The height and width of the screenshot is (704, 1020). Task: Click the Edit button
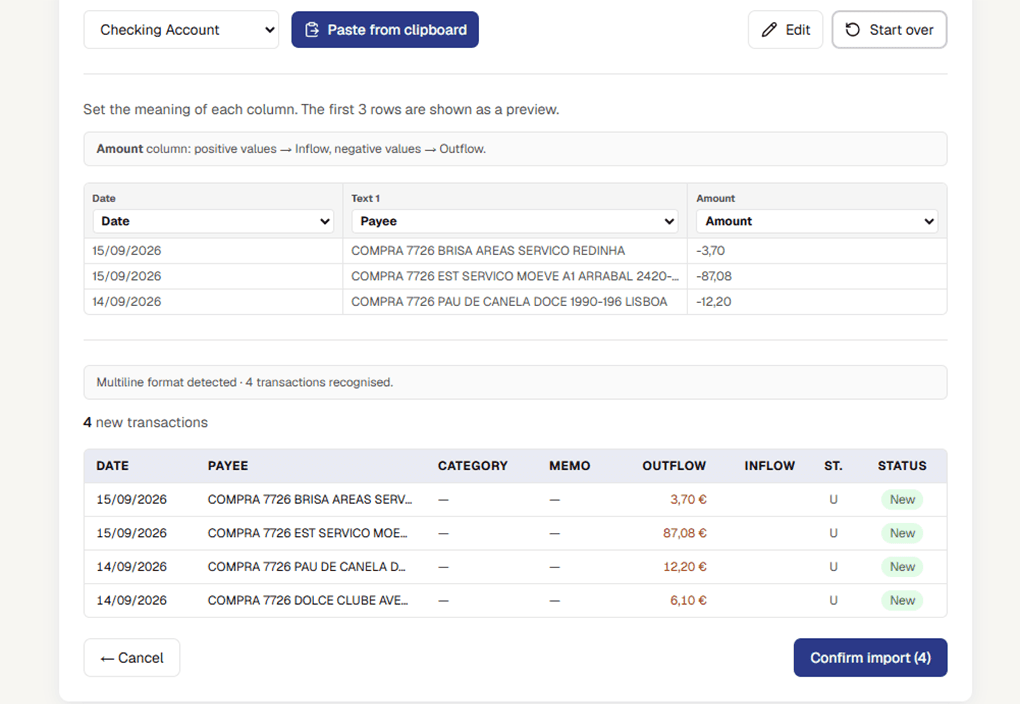tap(785, 30)
